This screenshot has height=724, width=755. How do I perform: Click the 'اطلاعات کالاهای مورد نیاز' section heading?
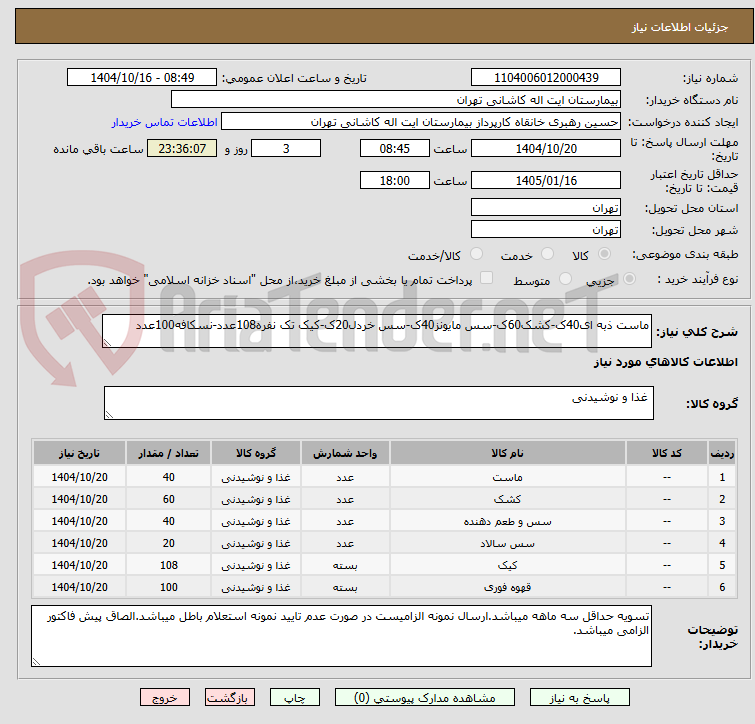665,362
